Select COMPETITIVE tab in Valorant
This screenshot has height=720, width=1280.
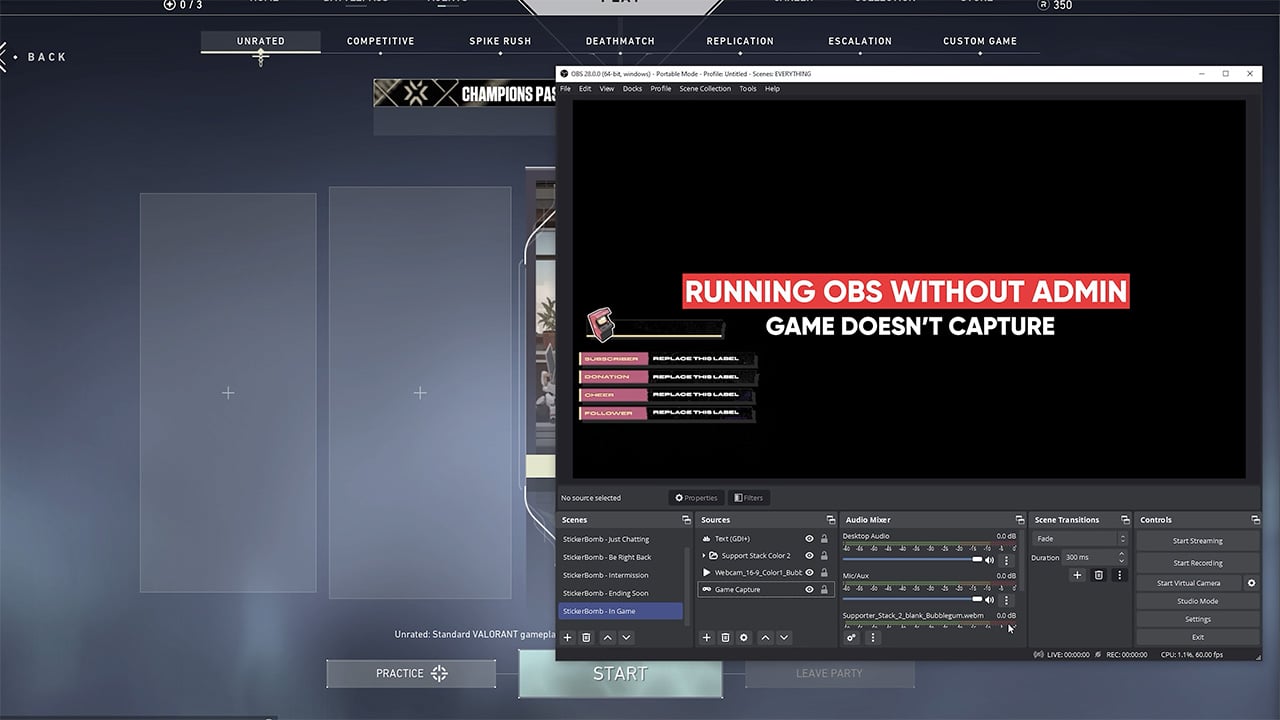click(x=380, y=41)
